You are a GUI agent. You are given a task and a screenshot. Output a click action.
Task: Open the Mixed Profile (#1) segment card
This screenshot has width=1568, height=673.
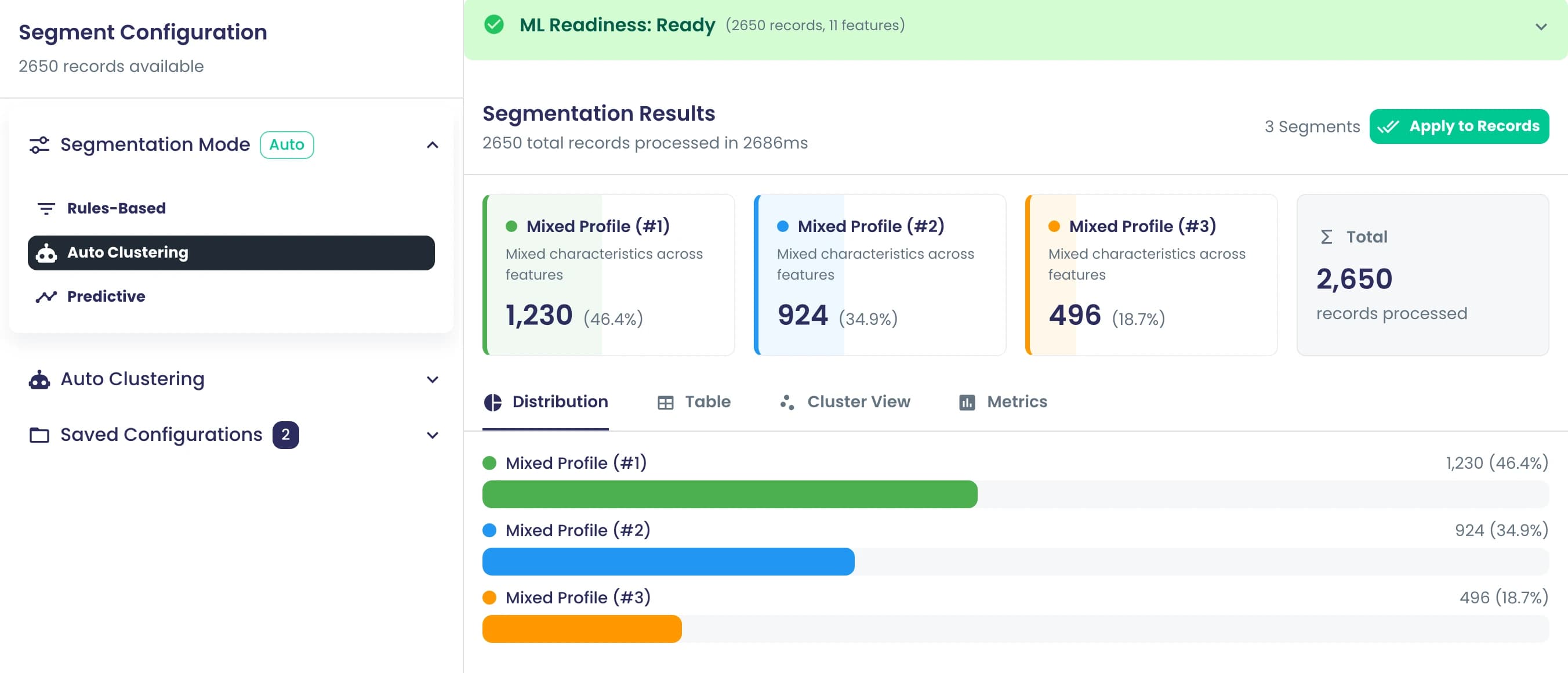pos(608,275)
